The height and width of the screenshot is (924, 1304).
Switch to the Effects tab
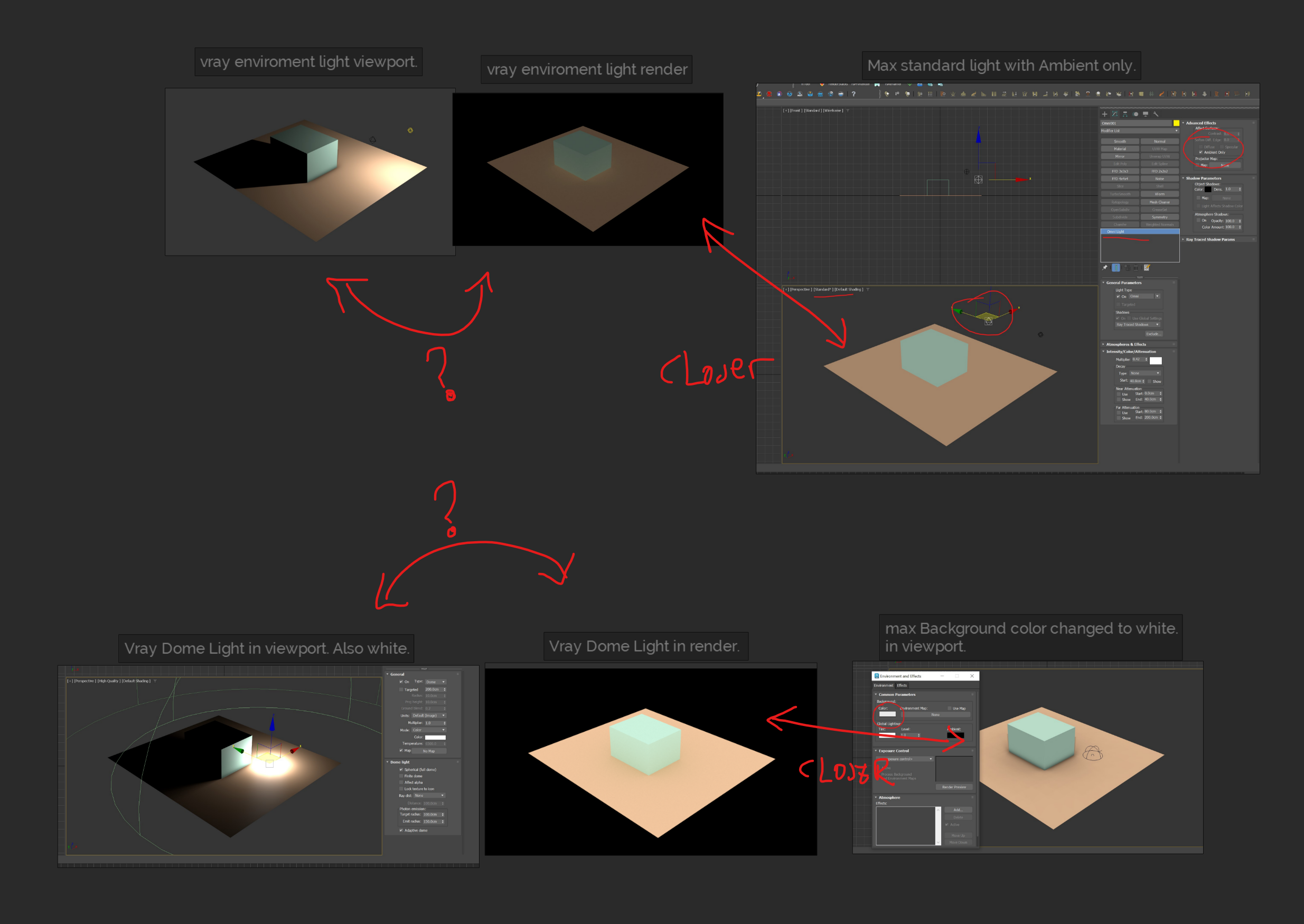902,685
